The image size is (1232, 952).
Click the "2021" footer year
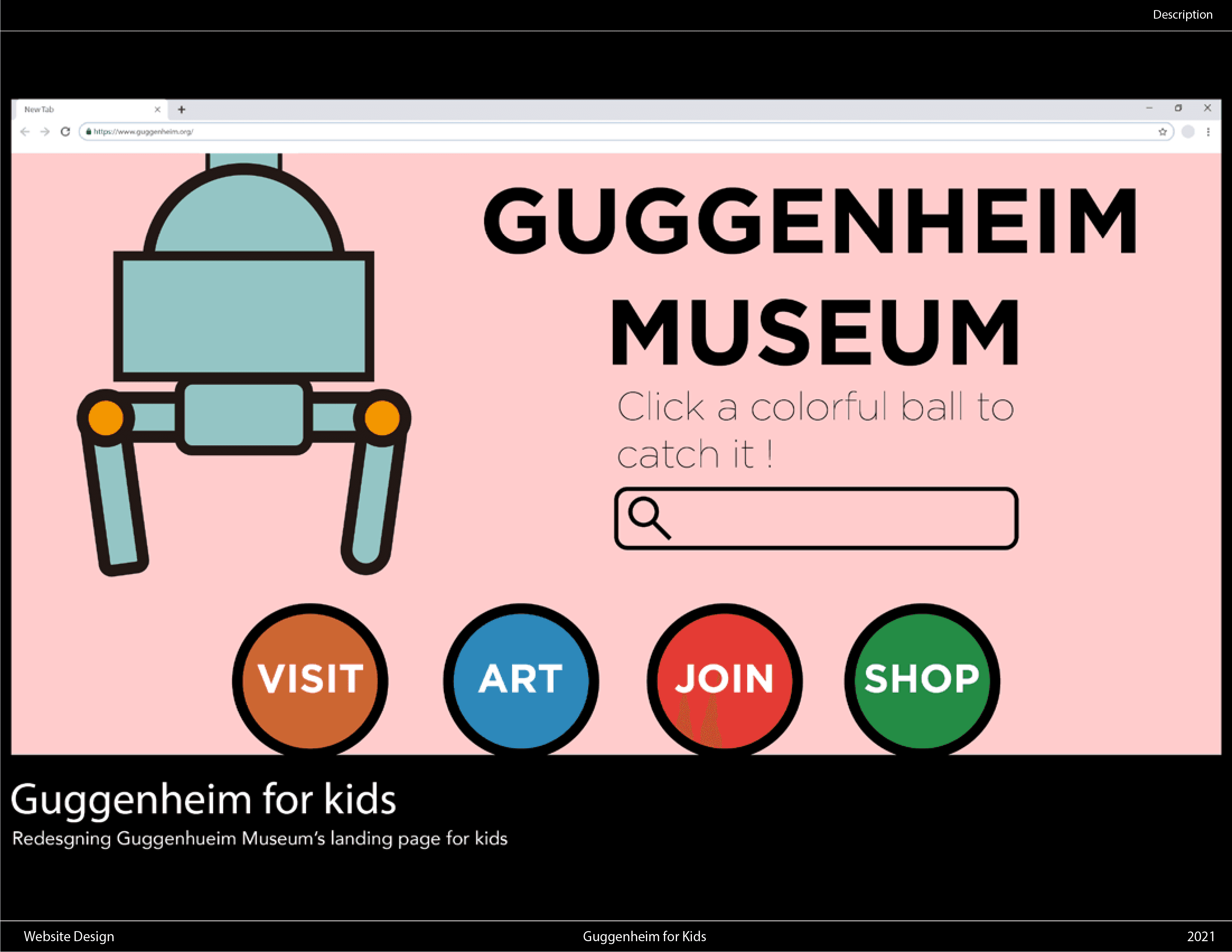1201,937
